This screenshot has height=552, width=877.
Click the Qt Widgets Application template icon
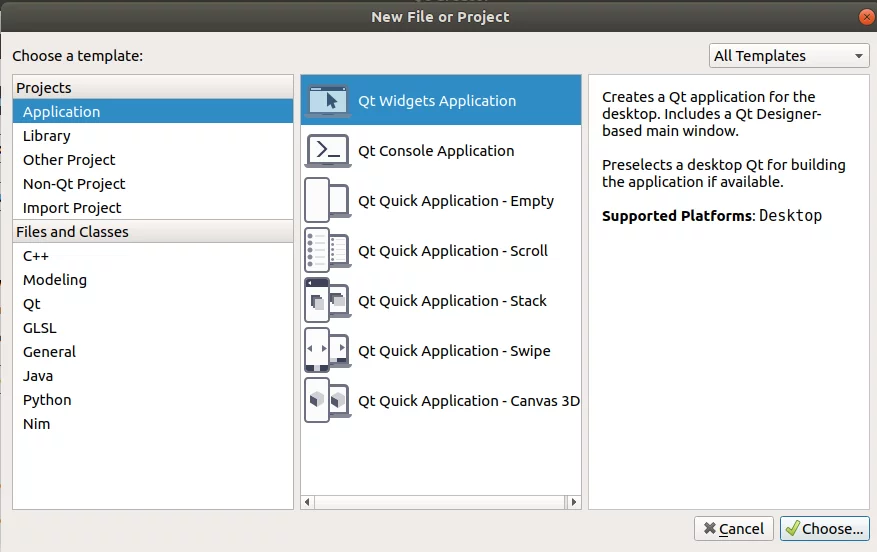(x=328, y=101)
